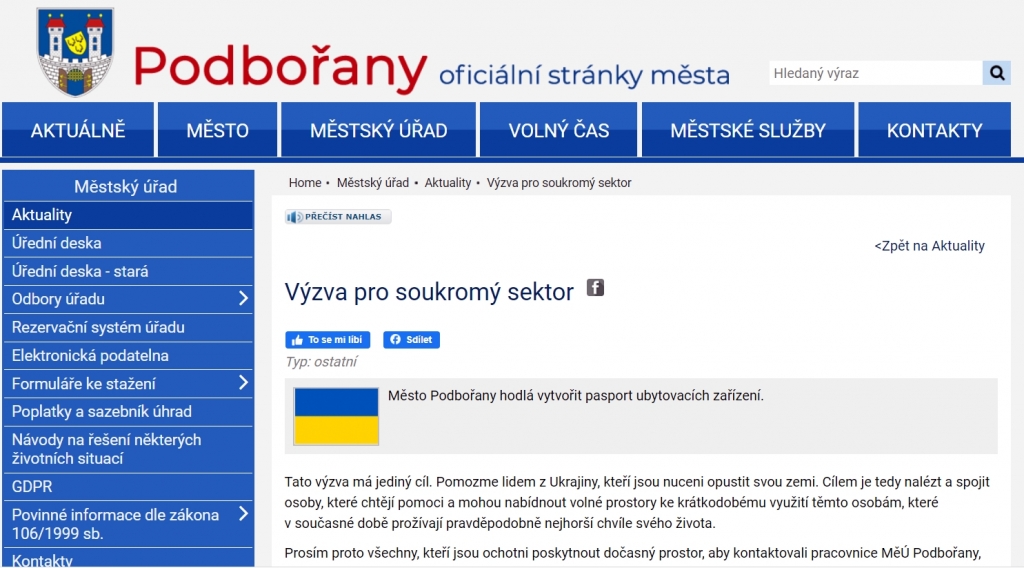Click the Facebook 'Sdílet' share button
The image size is (1024, 568).
coord(411,340)
